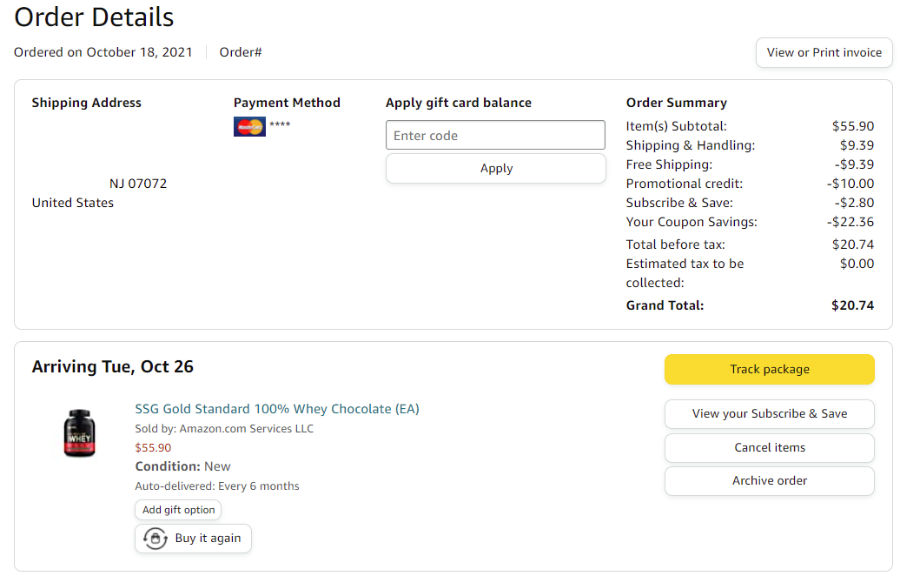Viewport: 900px width, 576px height.
Task: Click Auto-delivered Every 6 months text
Action: tap(217, 487)
